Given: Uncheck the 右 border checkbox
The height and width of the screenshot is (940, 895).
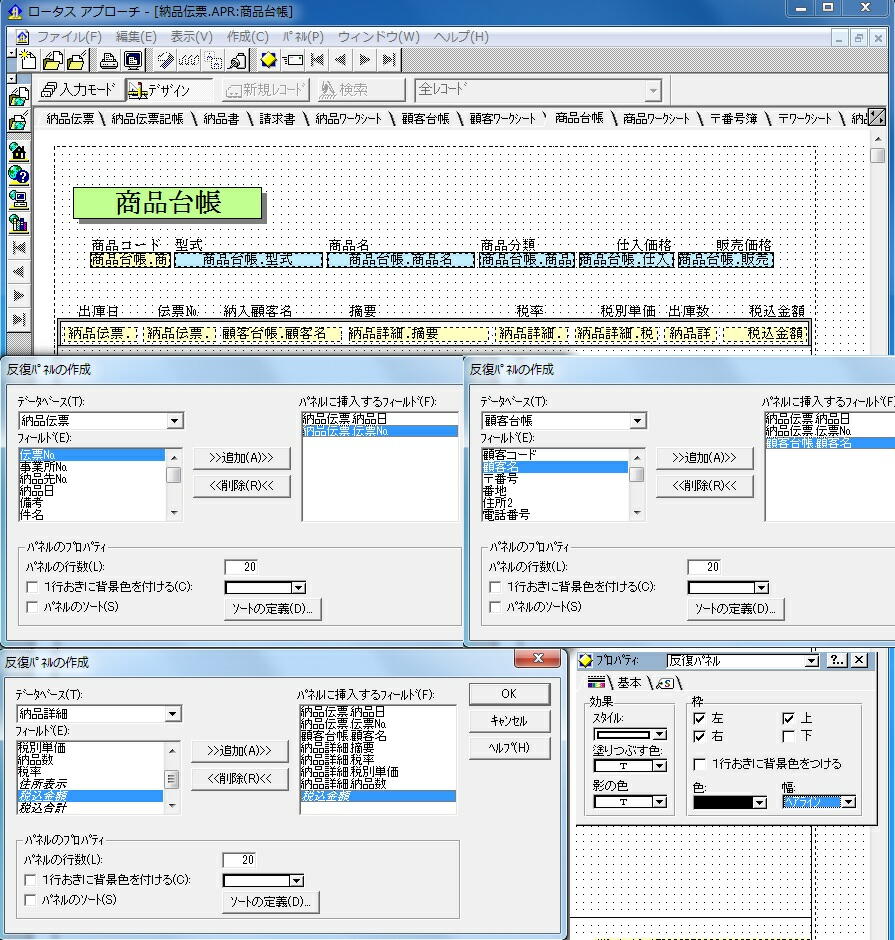Looking at the screenshot, I should click(699, 736).
